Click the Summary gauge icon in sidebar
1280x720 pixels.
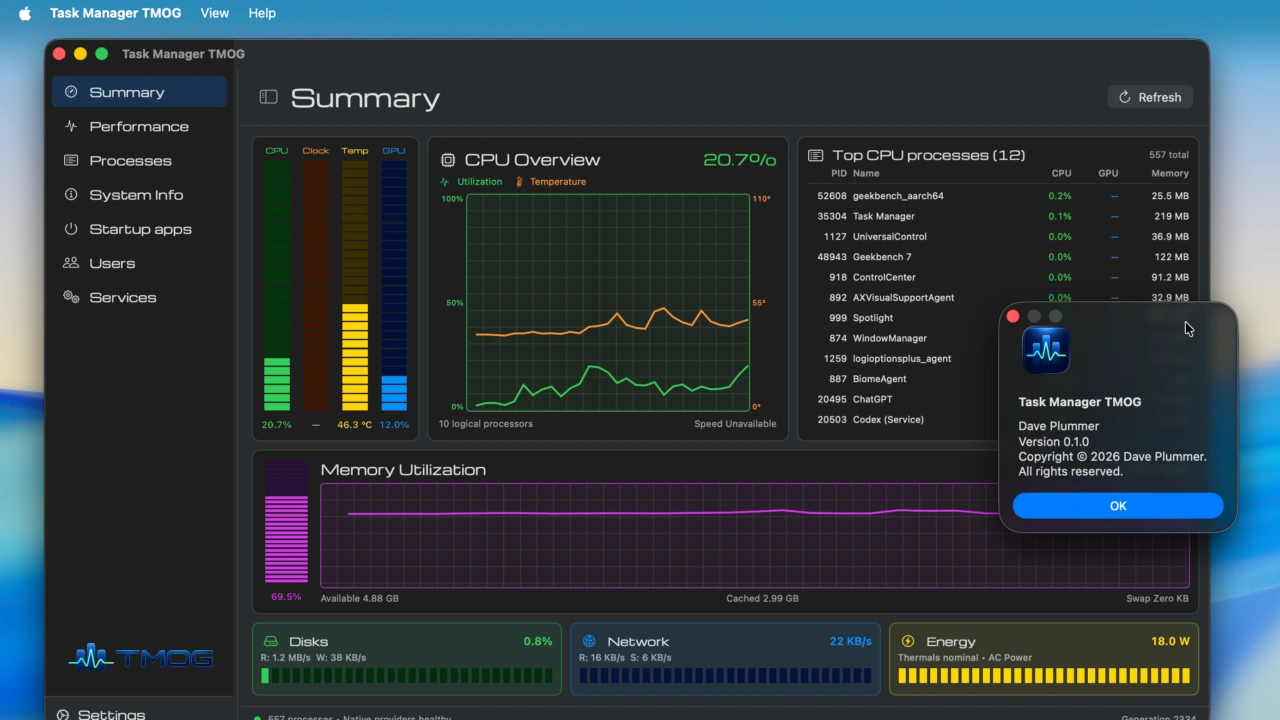pos(71,92)
